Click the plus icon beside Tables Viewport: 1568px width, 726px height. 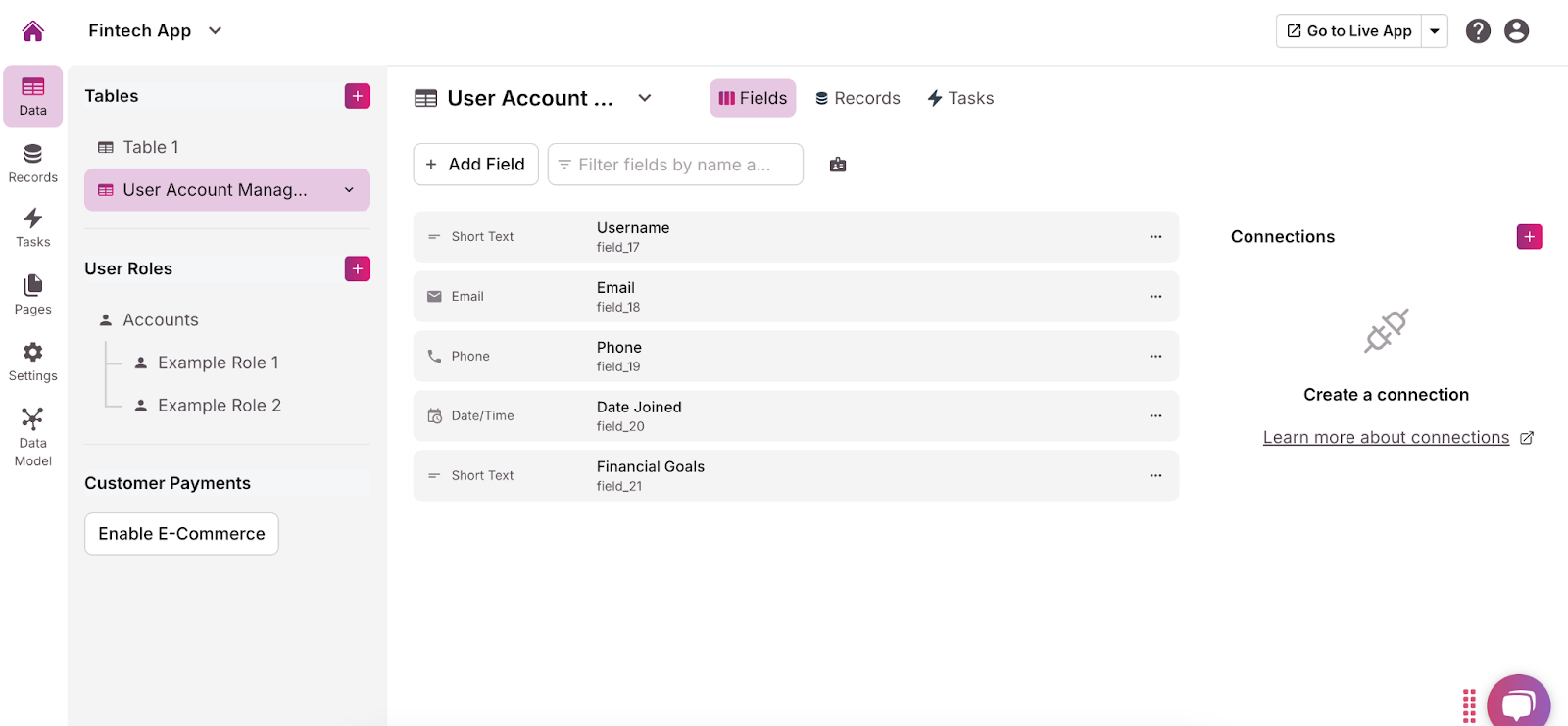(x=357, y=96)
